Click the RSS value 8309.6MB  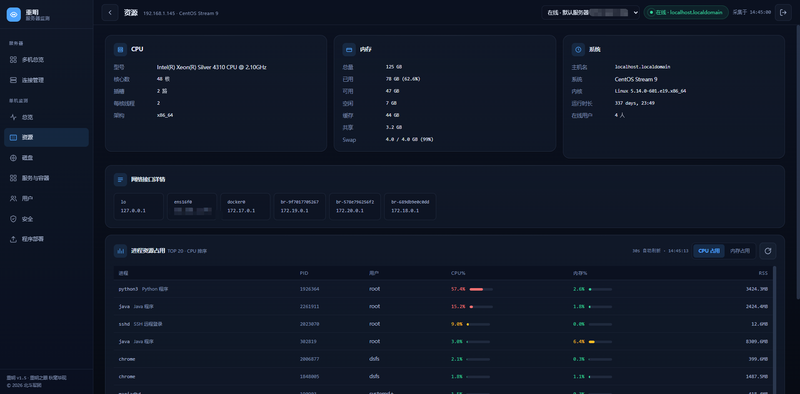[756, 341]
